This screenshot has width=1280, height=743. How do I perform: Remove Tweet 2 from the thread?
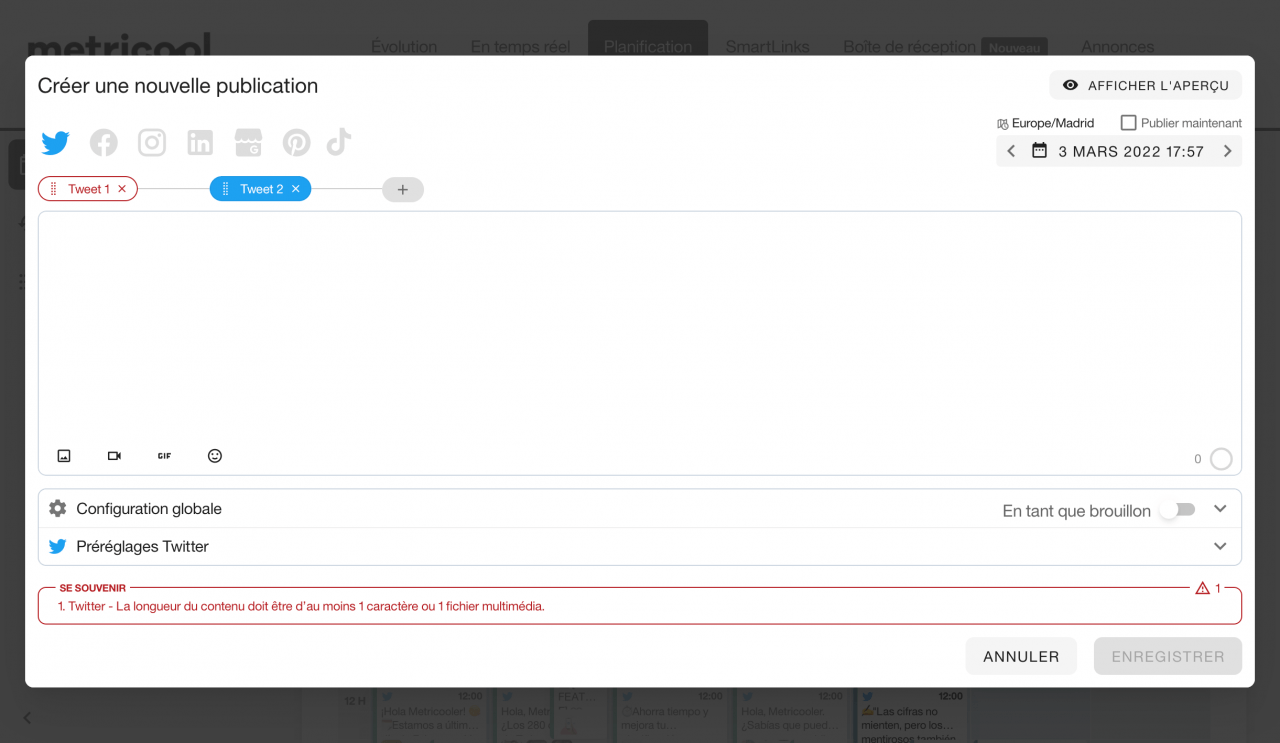click(295, 188)
